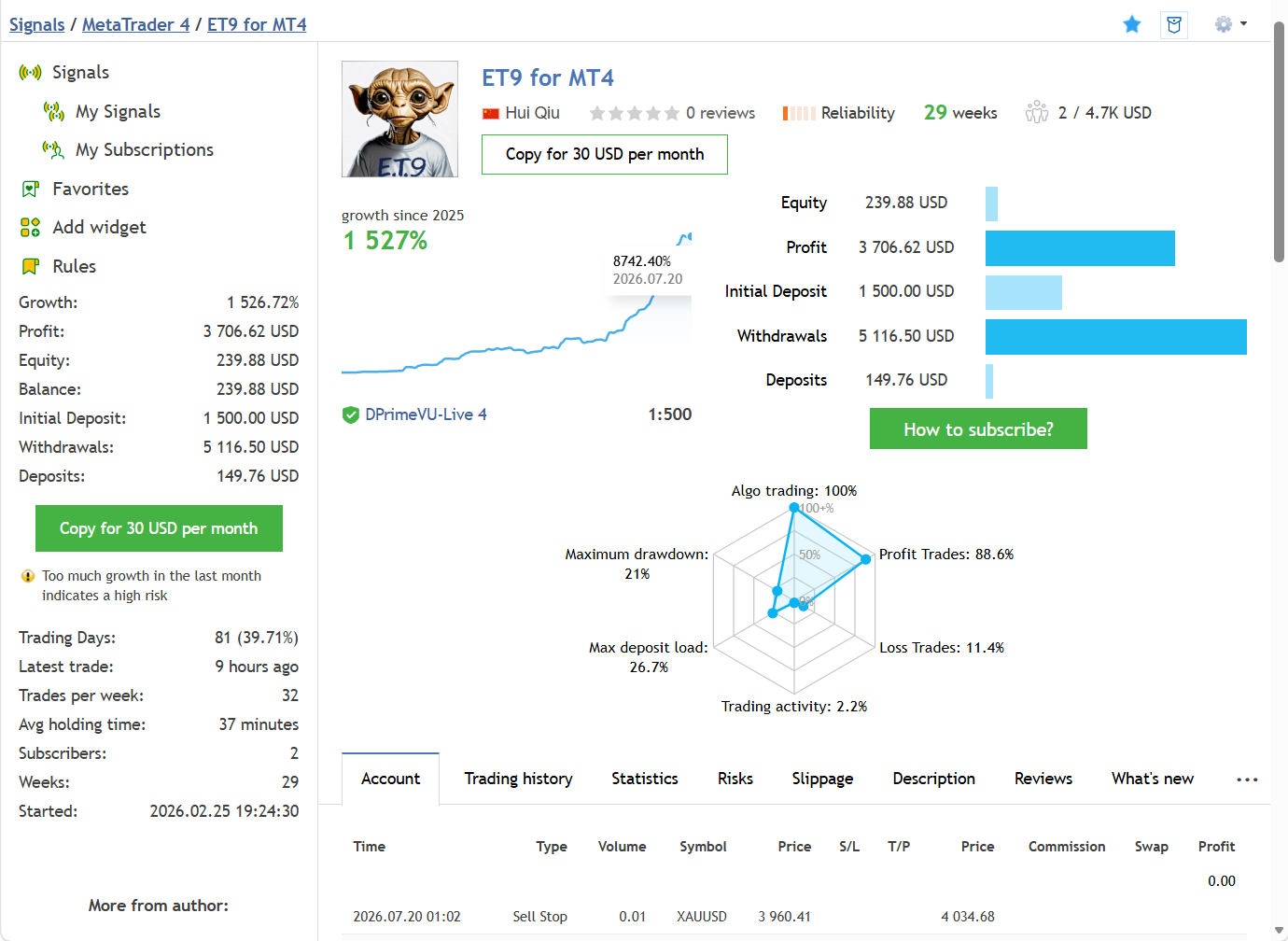1288x941 pixels.
Task: Click the Signals broadcast icon in sidebar
Action: coord(30,72)
